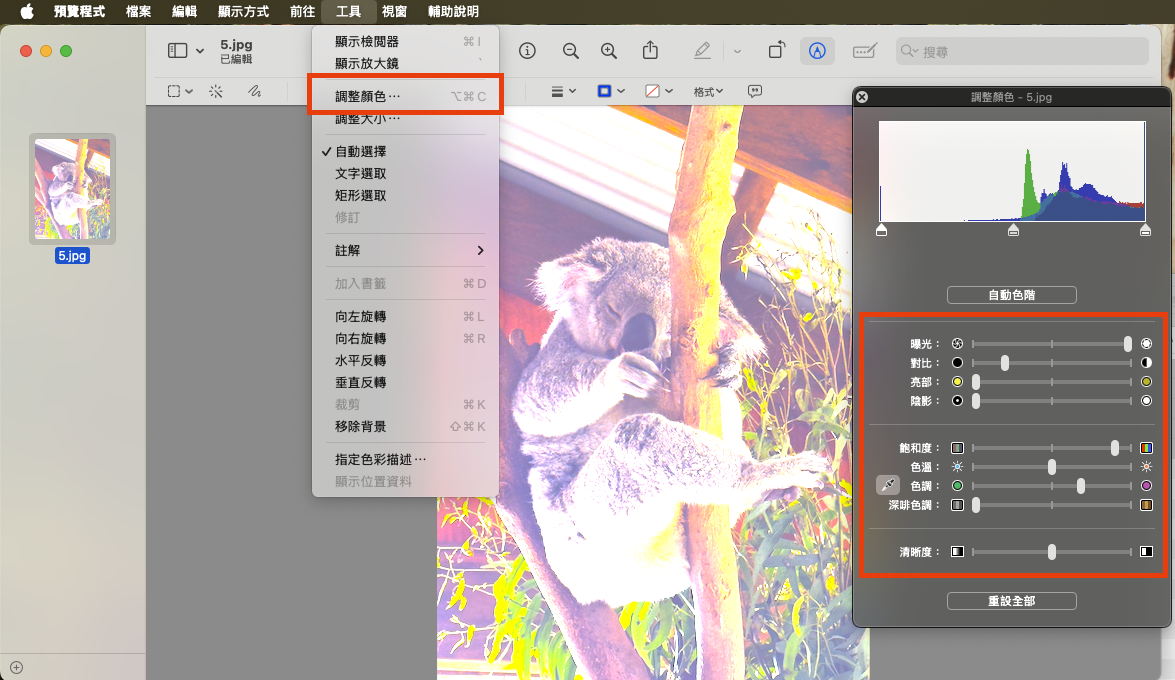The image size is (1175, 680).
Task: Open the Share icon in toolbar
Action: click(650, 51)
